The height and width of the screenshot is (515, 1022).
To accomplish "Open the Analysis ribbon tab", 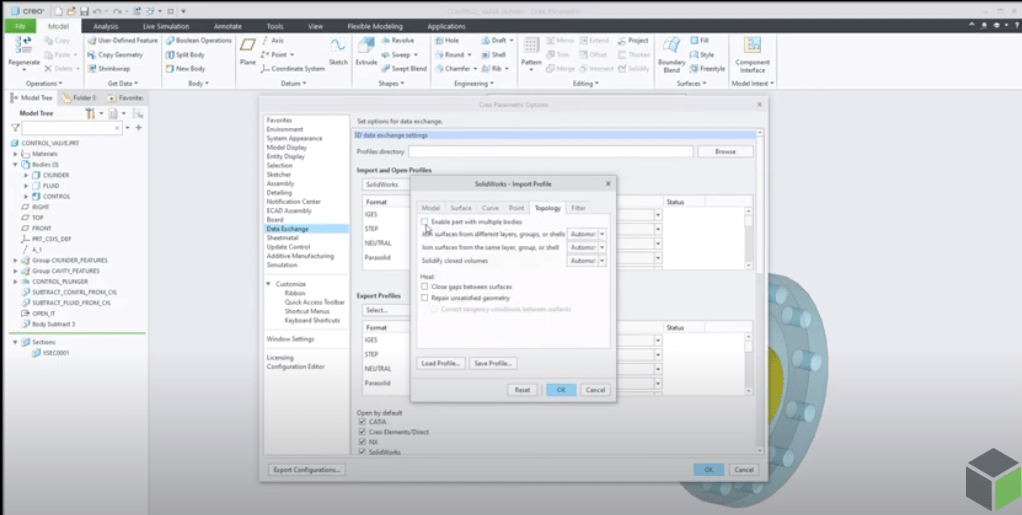I will (x=105, y=26).
